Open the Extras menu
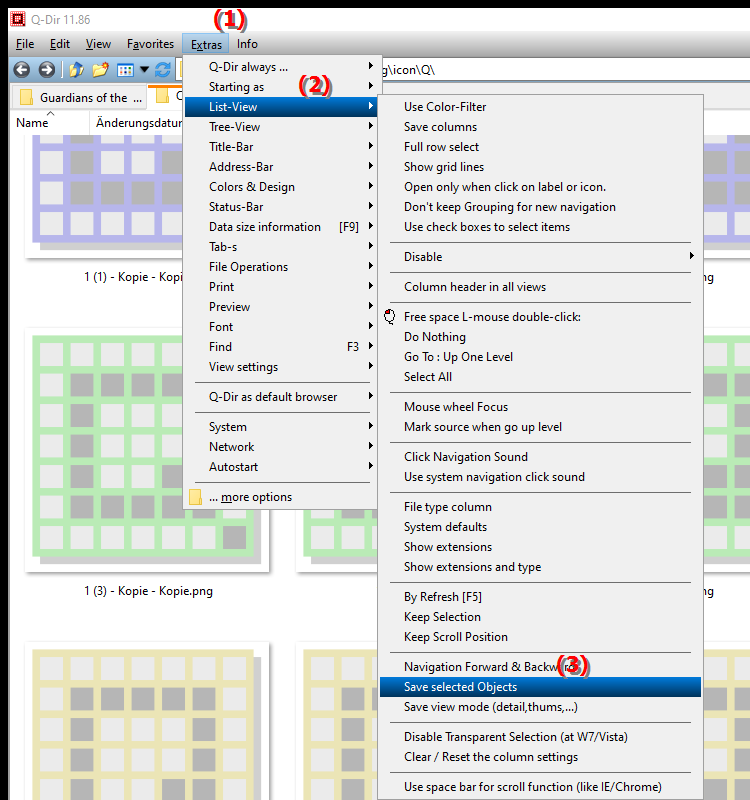This screenshot has width=750, height=800. tap(206, 44)
